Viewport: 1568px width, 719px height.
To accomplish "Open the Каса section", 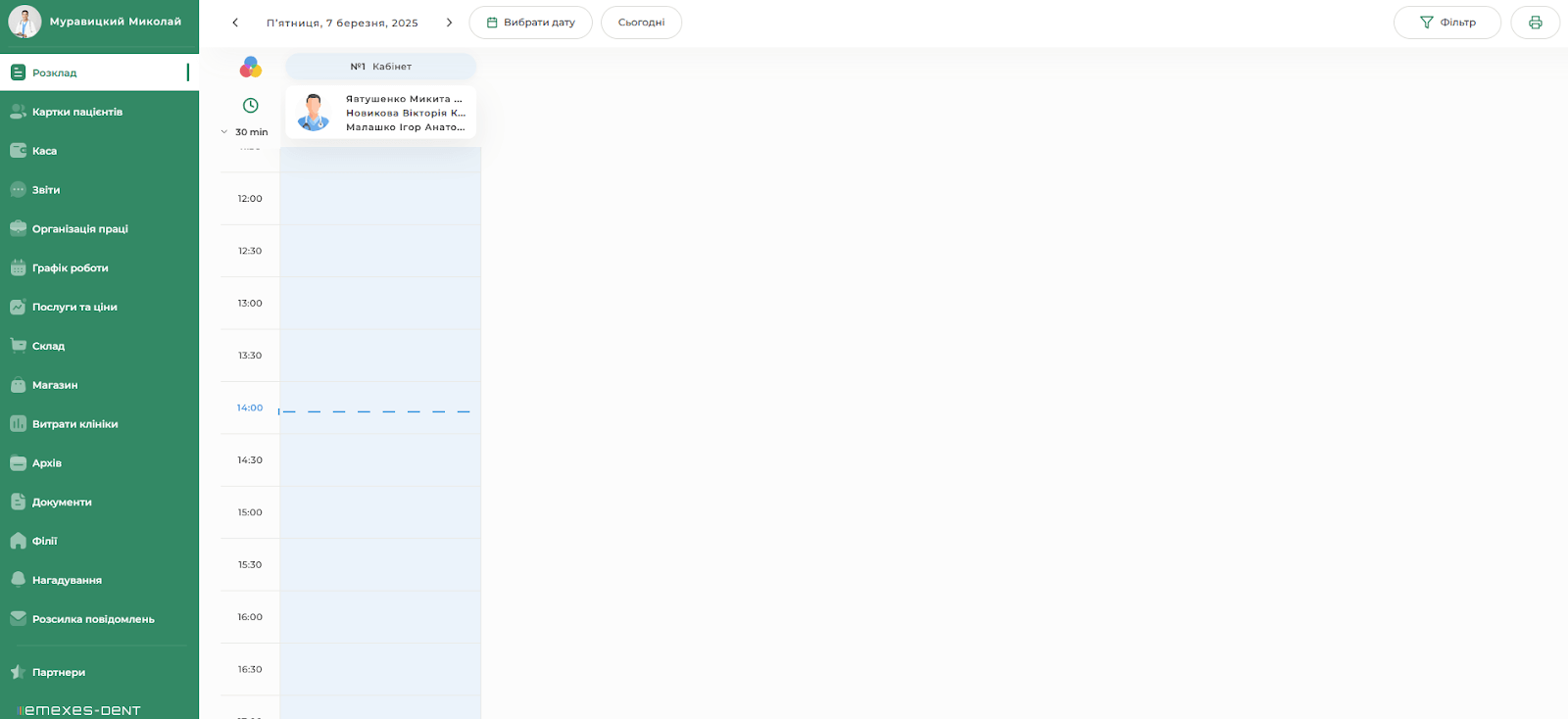I will coord(44,151).
